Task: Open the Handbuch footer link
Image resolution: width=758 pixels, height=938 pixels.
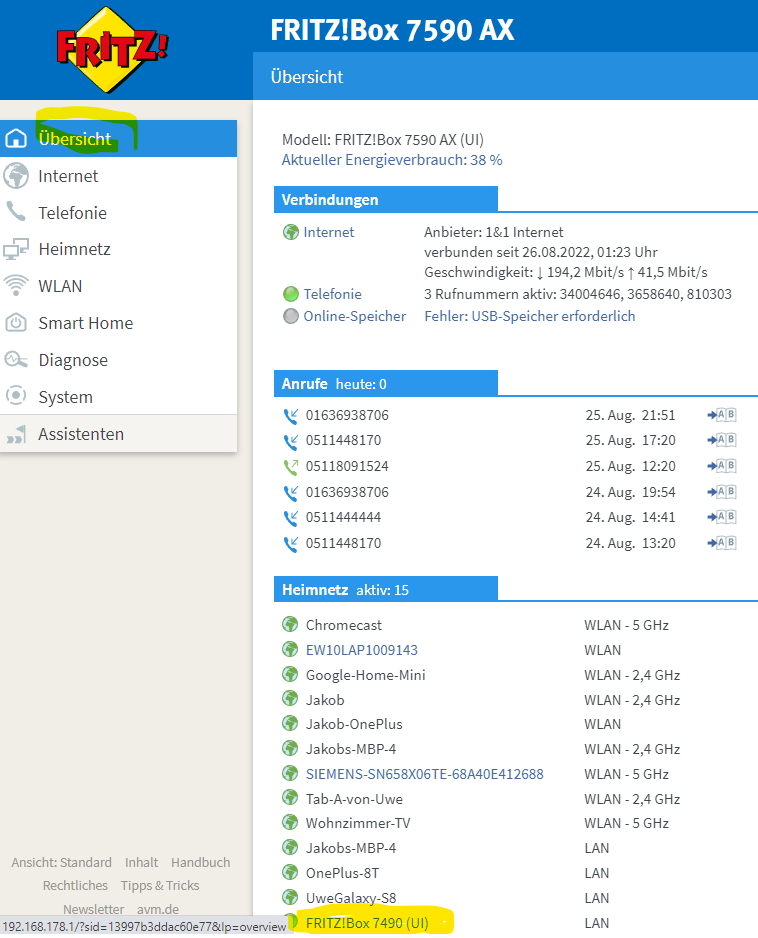Action: click(x=200, y=862)
